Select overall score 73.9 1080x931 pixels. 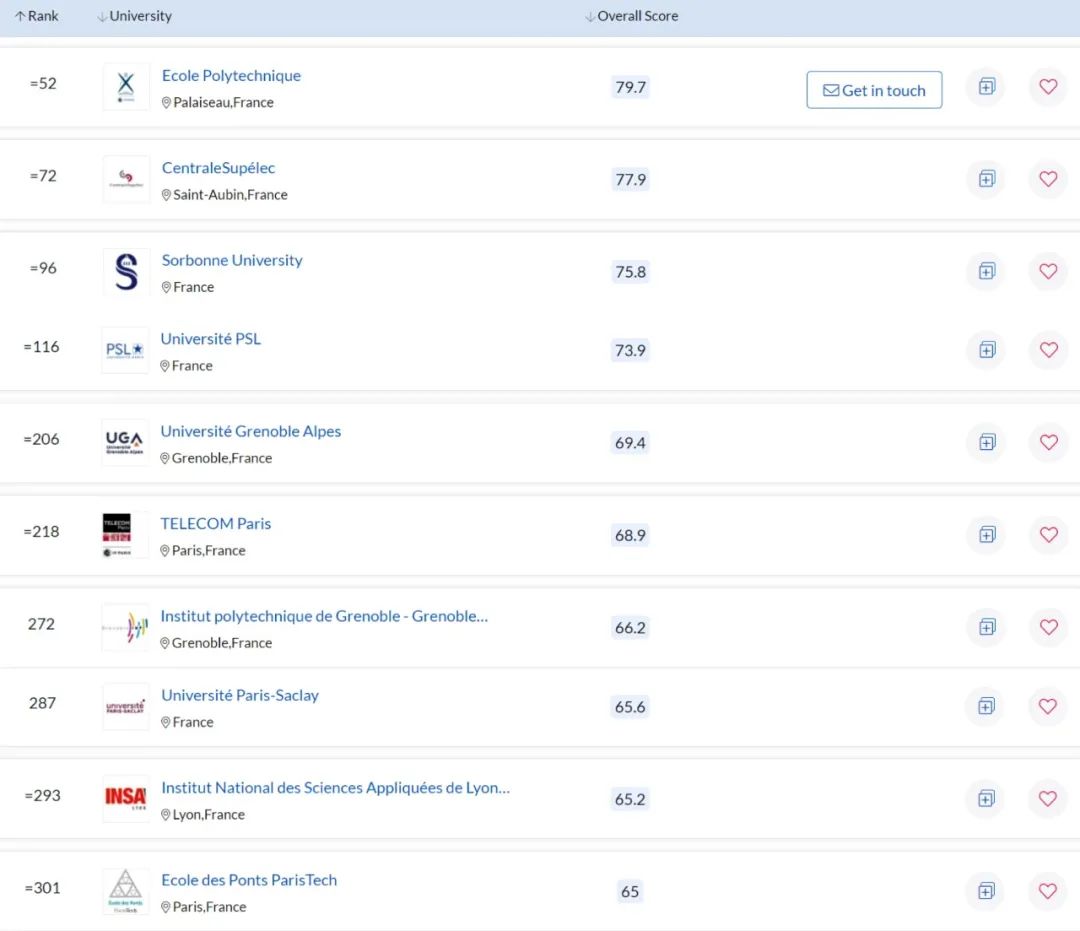630,351
